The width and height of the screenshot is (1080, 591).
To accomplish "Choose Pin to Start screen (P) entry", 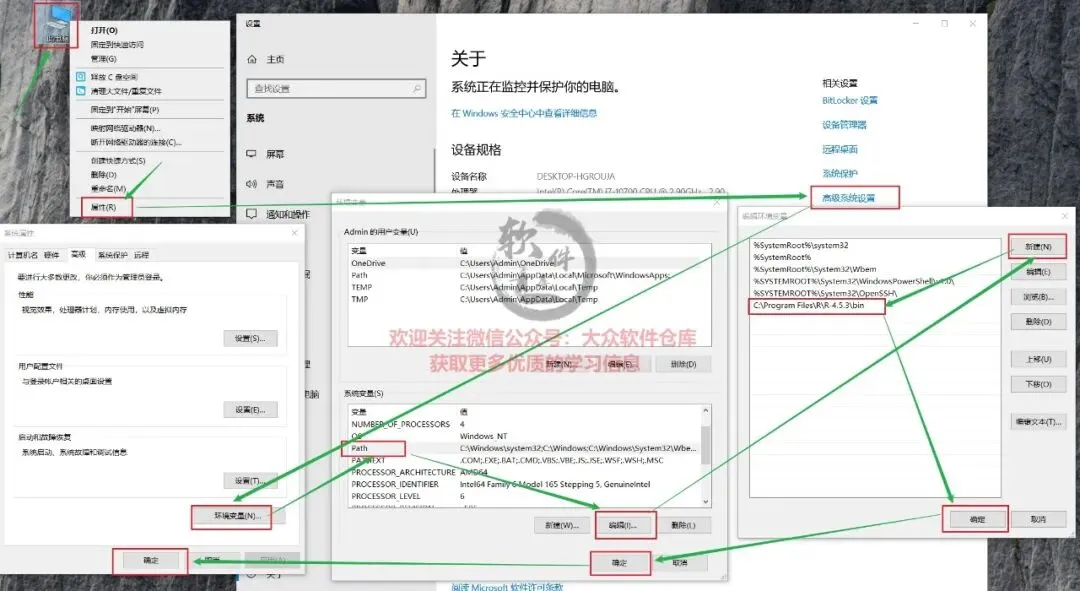I will point(125,110).
